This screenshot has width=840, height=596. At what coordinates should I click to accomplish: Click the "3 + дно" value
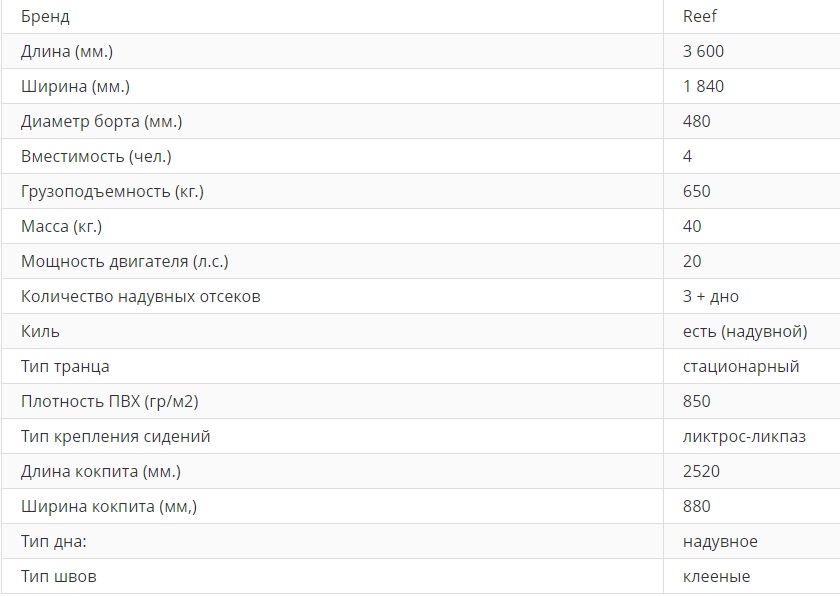coord(711,297)
